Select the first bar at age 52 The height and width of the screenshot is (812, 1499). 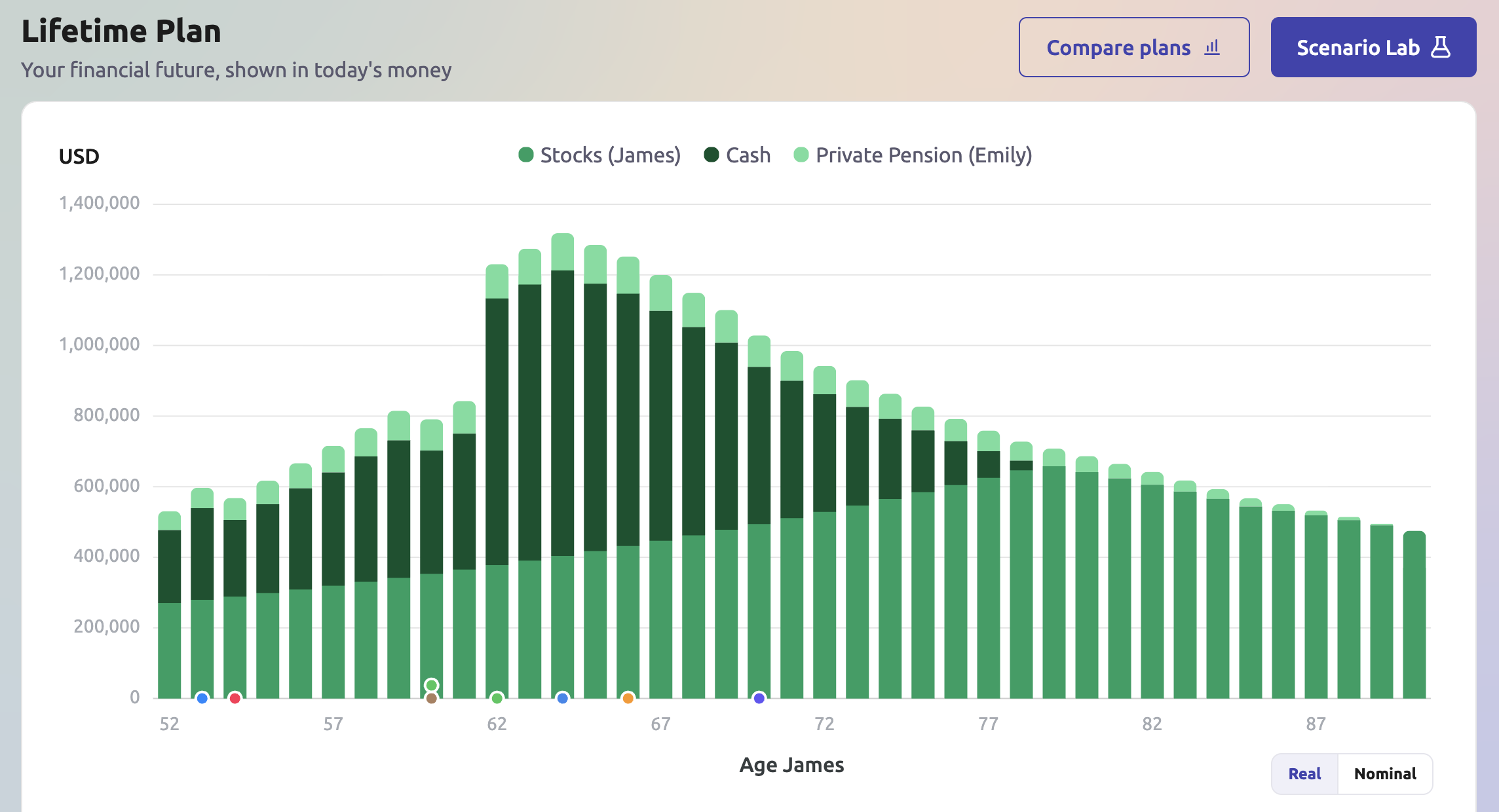(170, 605)
